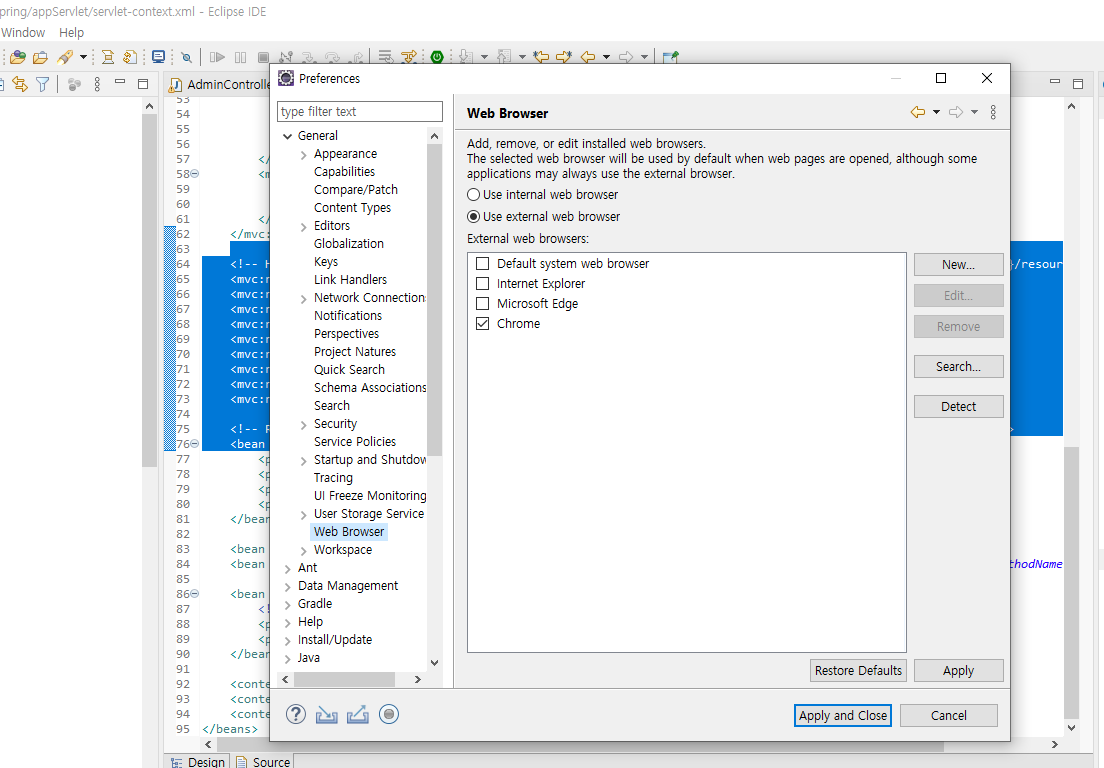
Task: Click the preferences tree horizontal scrollbar
Action: click(x=344, y=679)
